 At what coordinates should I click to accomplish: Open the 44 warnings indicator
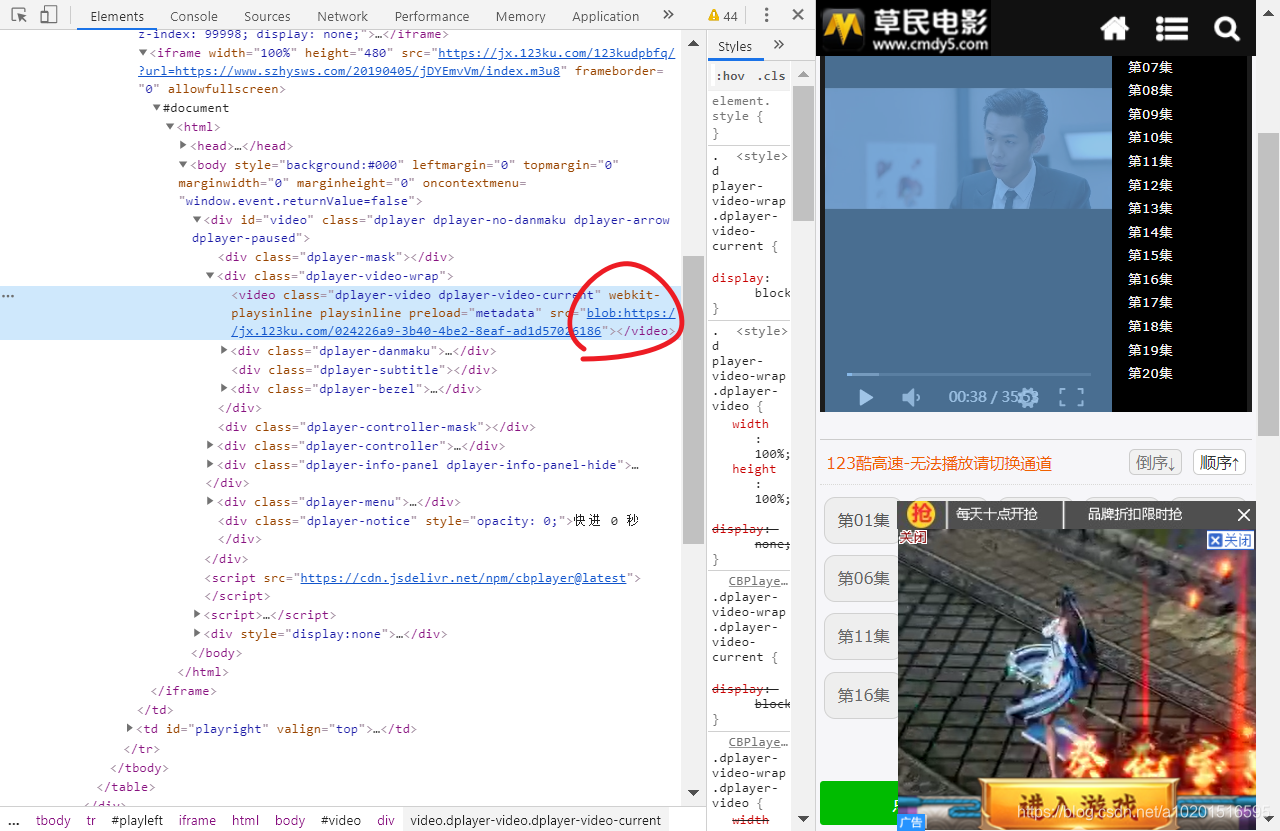coord(723,15)
